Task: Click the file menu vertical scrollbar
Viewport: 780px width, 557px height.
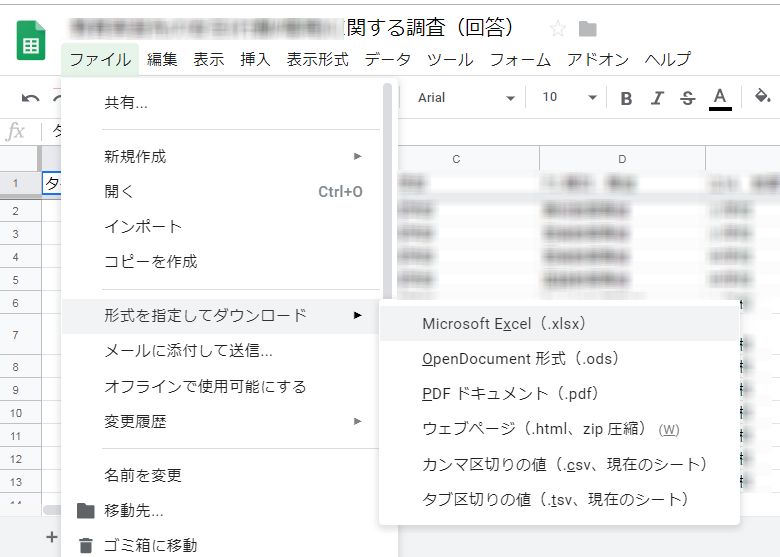Action: pos(388,189)
